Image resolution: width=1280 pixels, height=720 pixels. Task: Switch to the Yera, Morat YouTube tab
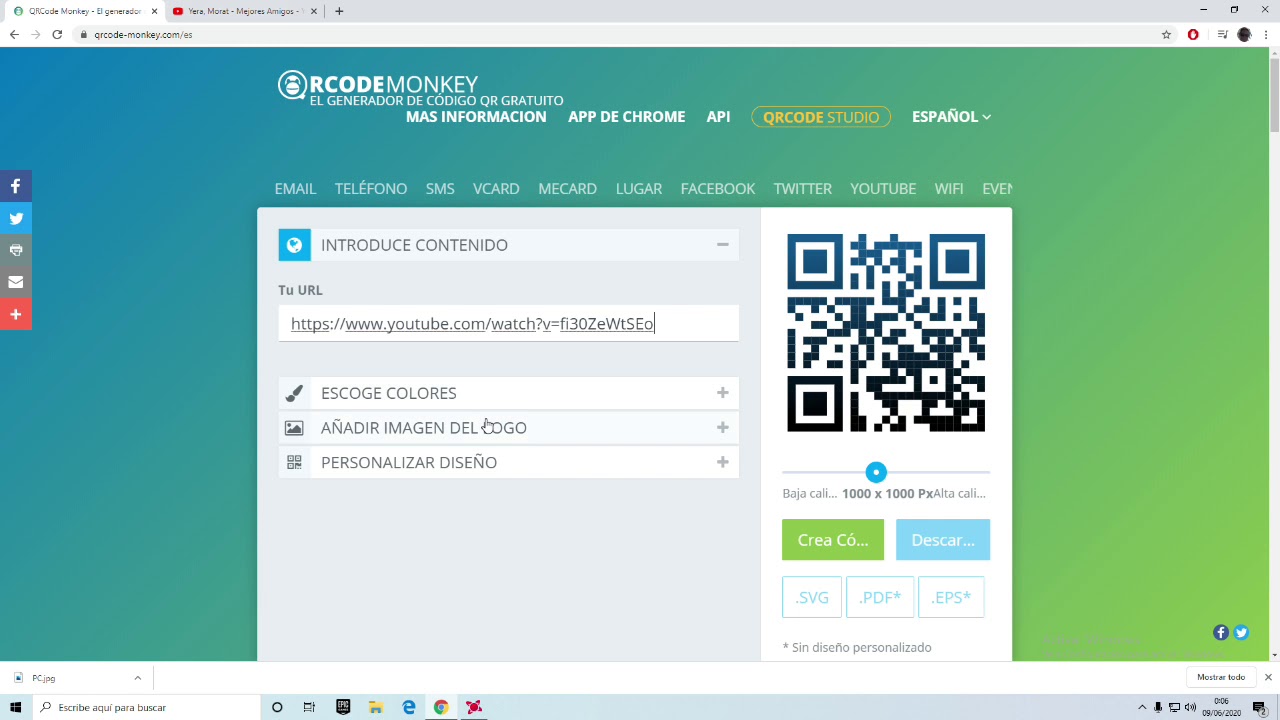[243, 11]
